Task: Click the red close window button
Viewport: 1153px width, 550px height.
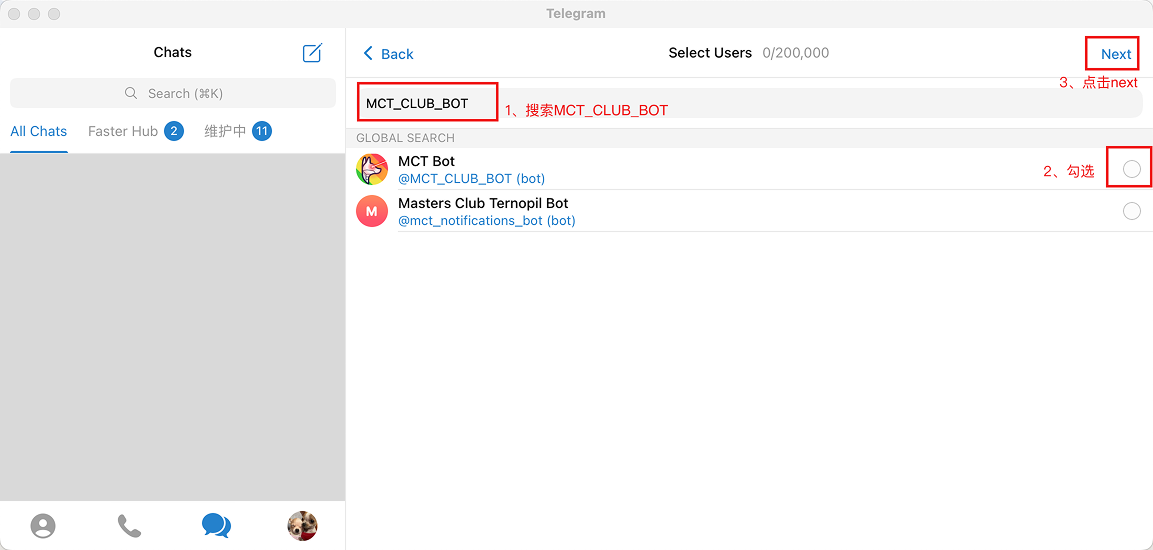Action: tap(14, 14)
